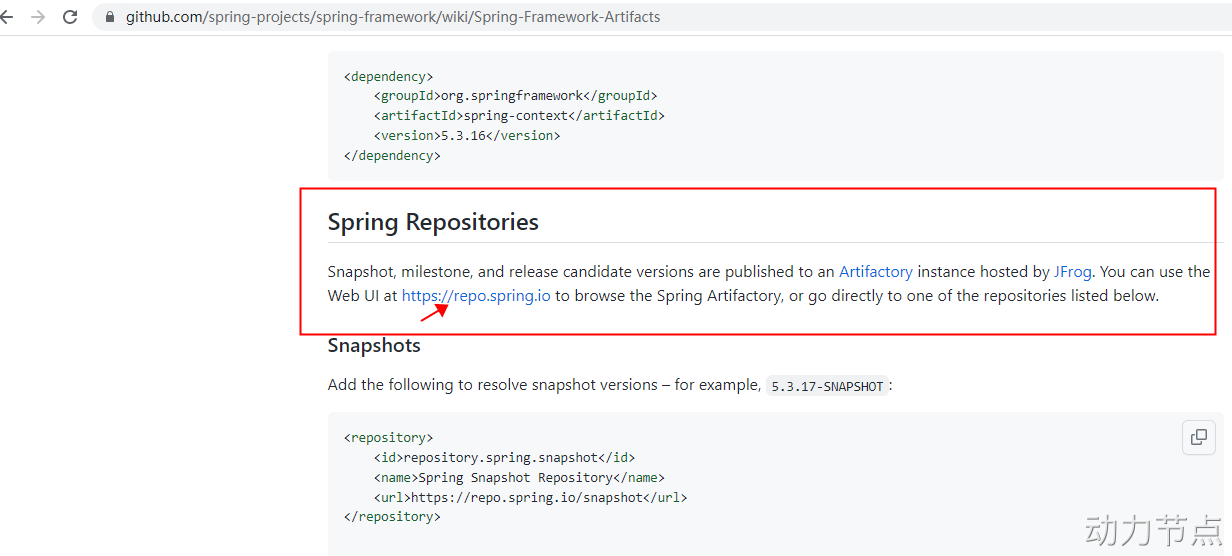Screen dimensions: 1232x556
Task: Click the Spring Snapshot Repository name line
Action: click(x=519, y=477)
